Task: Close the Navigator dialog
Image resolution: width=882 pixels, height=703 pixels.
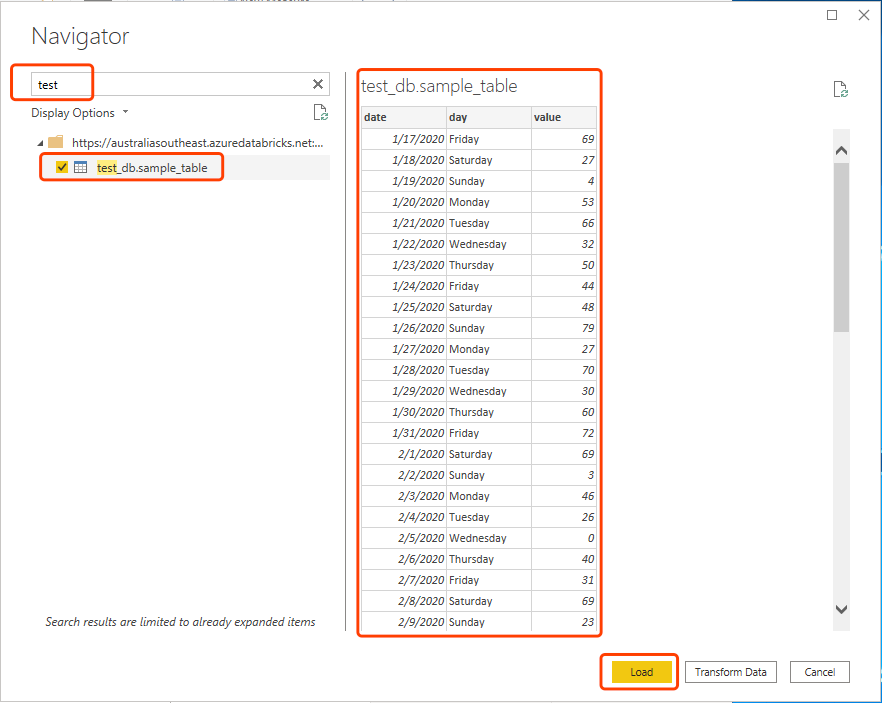Action: coord(863,15)
